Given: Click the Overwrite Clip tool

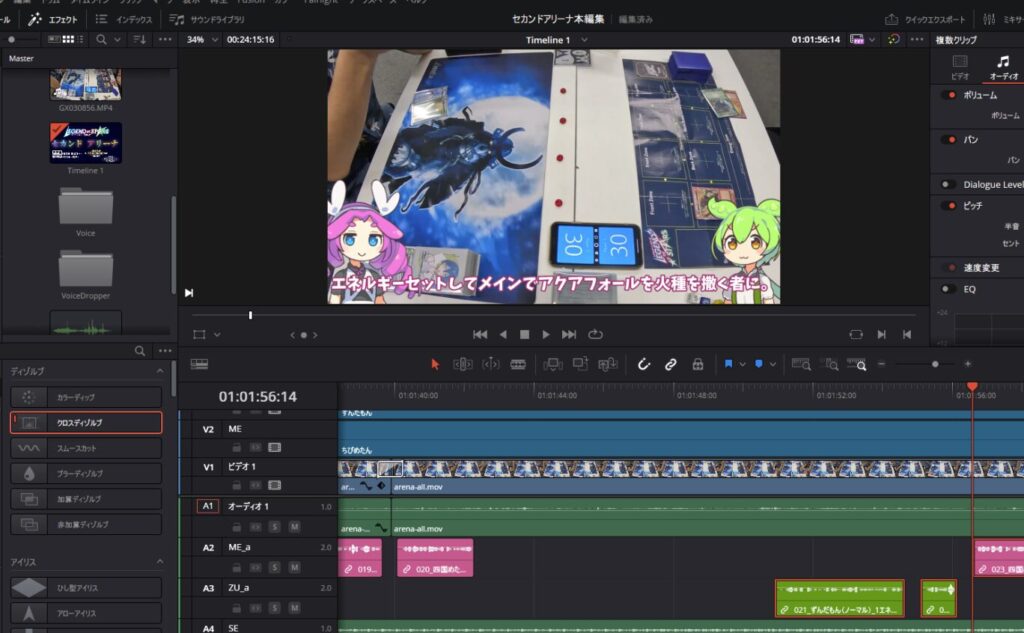Looking at the screenshot, I should [x=580, y=364].
